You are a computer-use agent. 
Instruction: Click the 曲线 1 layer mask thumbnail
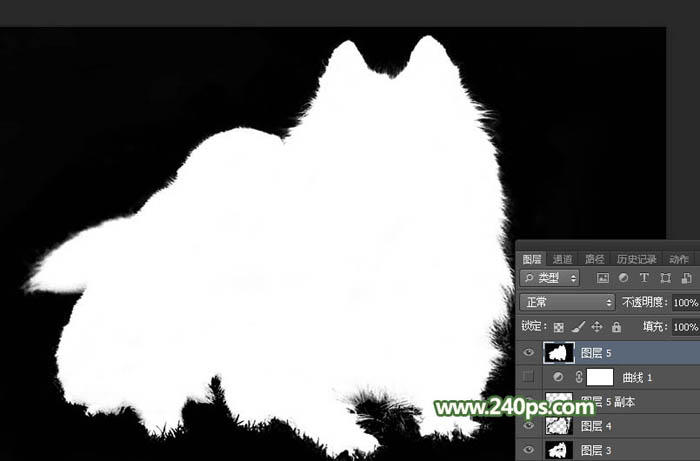coord(599,377)
